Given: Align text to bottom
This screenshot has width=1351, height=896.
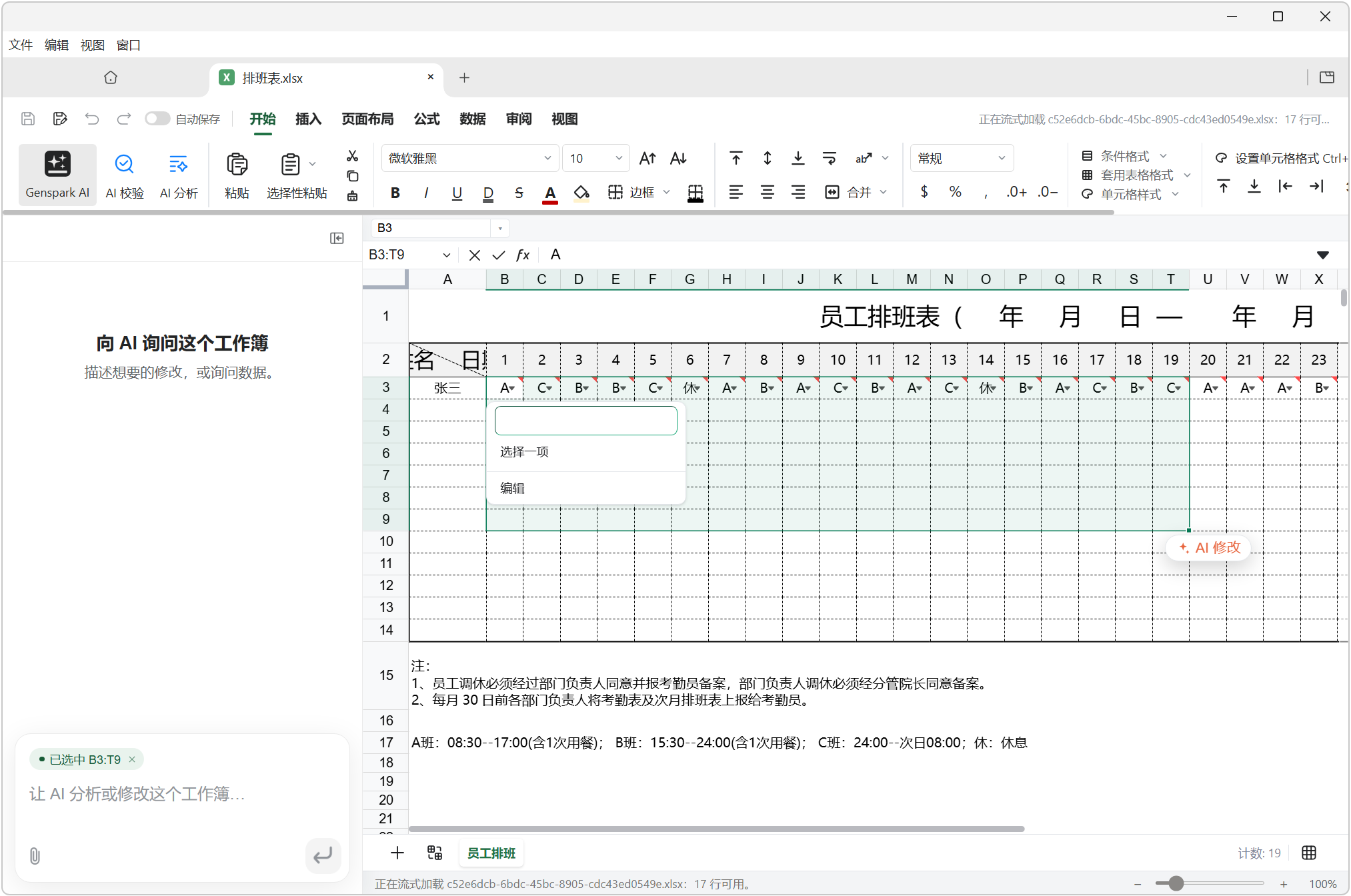Looking at the screenshot, I should (798, 158).
